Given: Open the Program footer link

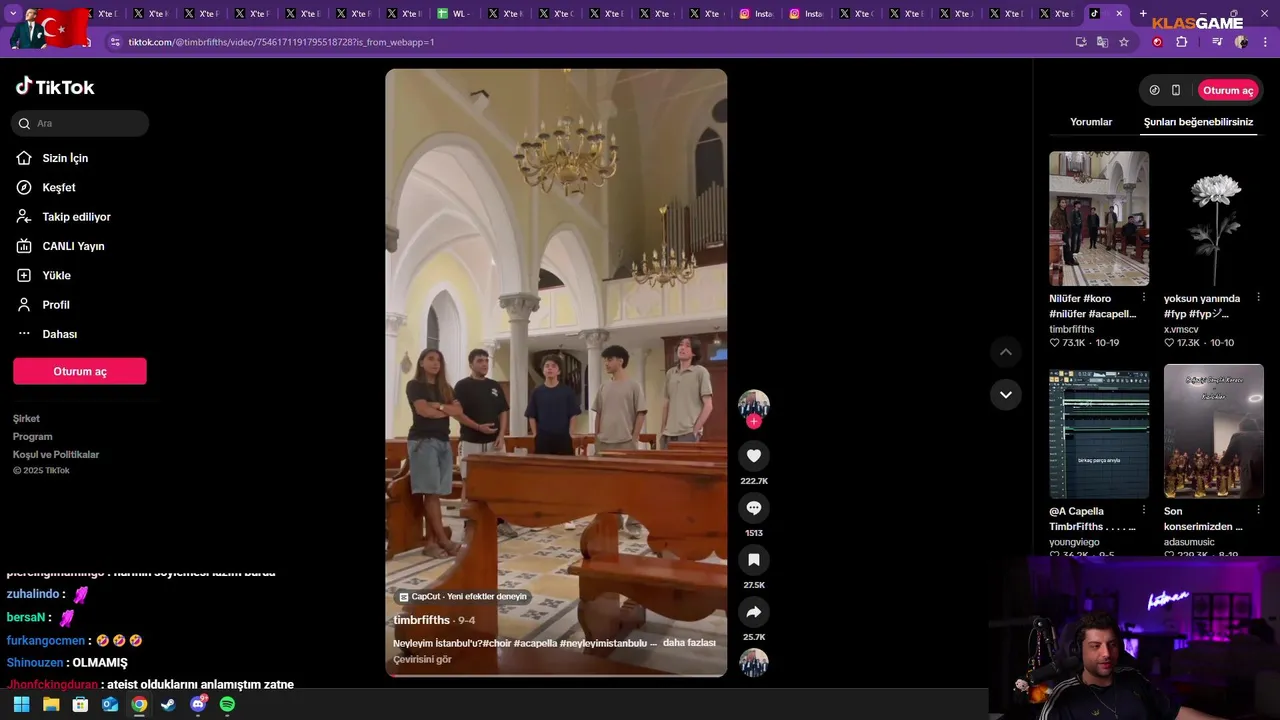Looking at the screenshot, I should click(33, 437).
